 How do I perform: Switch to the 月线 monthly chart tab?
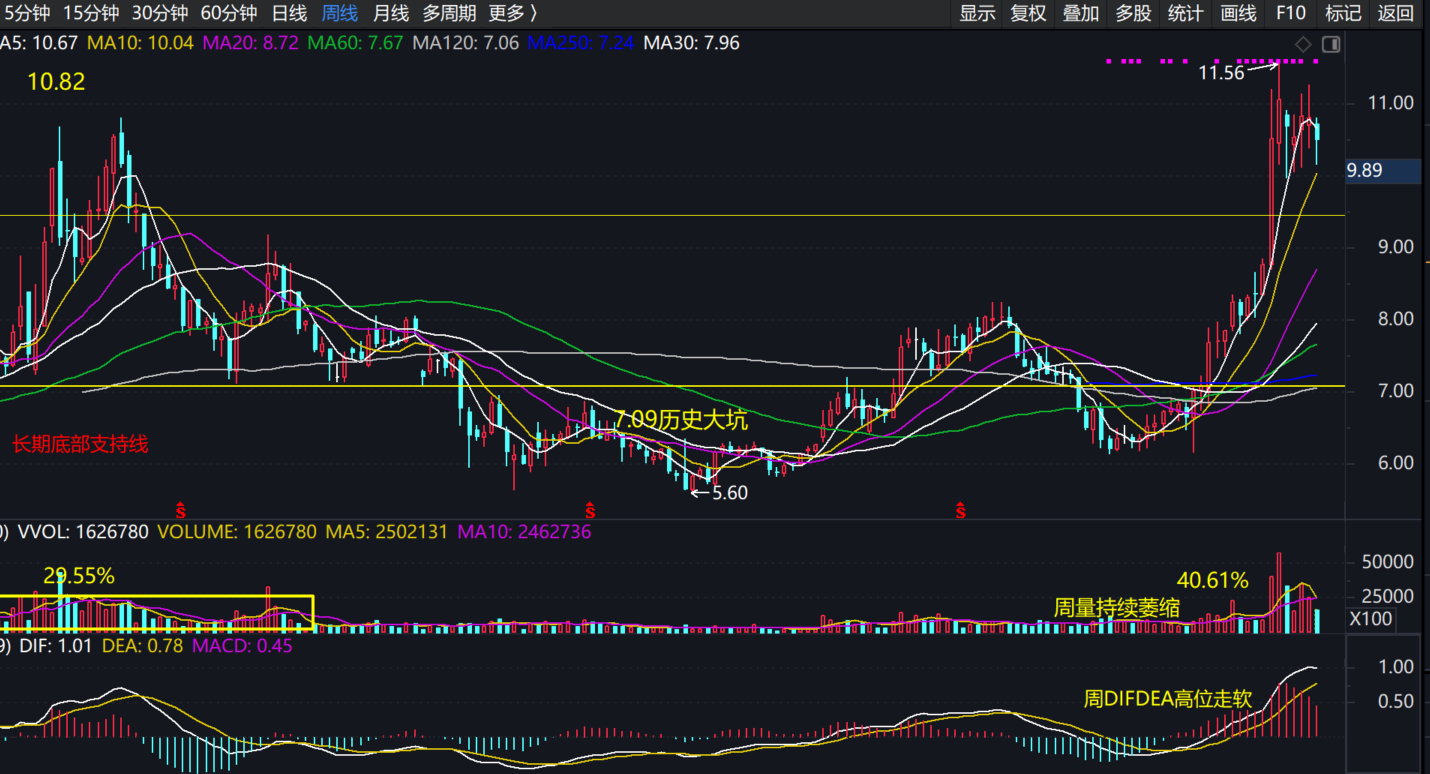391,13
